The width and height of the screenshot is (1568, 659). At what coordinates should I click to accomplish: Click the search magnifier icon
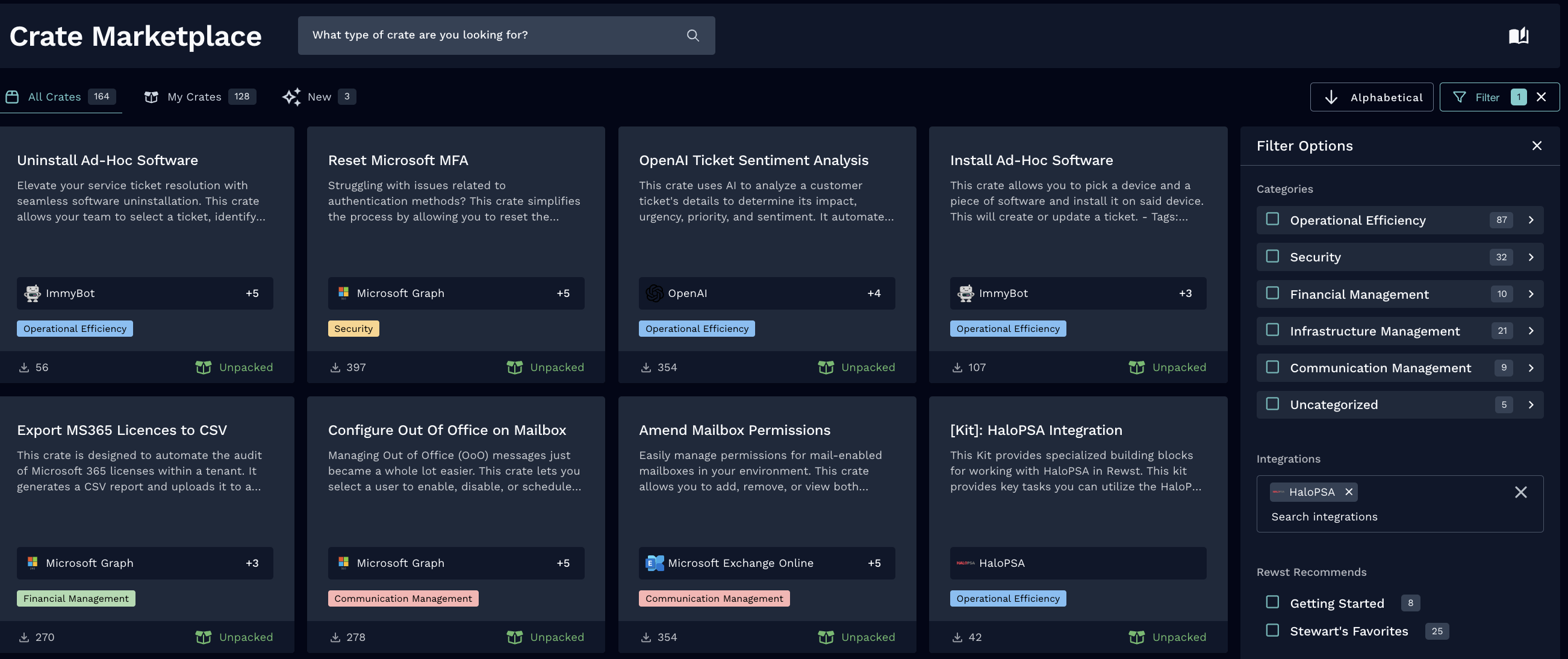(692, 36)
